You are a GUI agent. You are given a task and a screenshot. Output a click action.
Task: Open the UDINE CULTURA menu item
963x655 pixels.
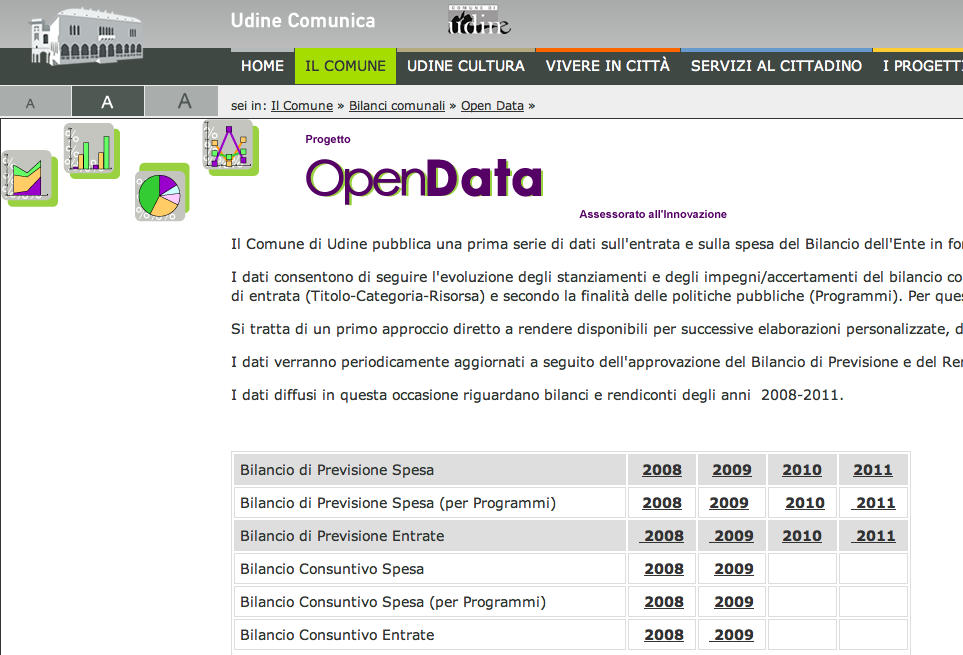[466, 66]
